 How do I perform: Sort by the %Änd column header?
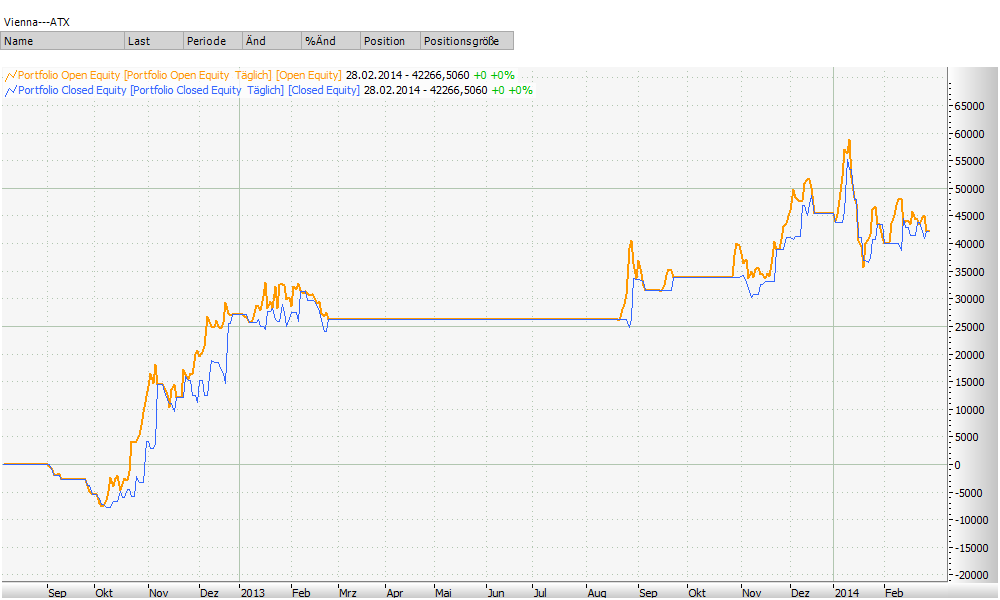coord(330,41)
